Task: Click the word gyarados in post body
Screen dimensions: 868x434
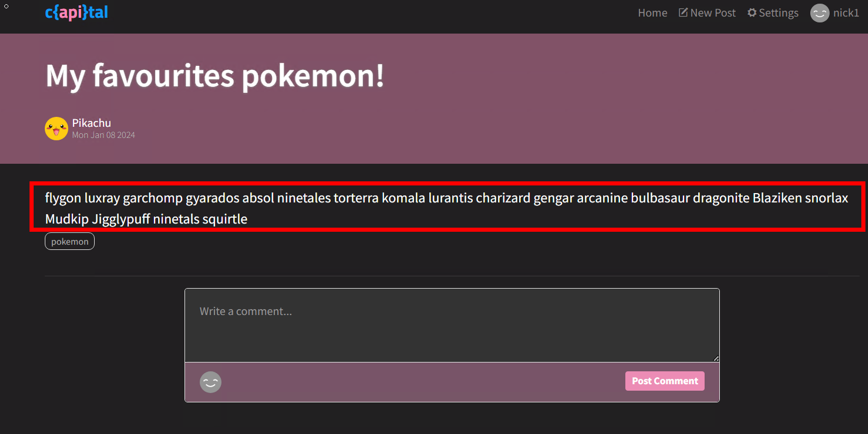Action: 213,198
